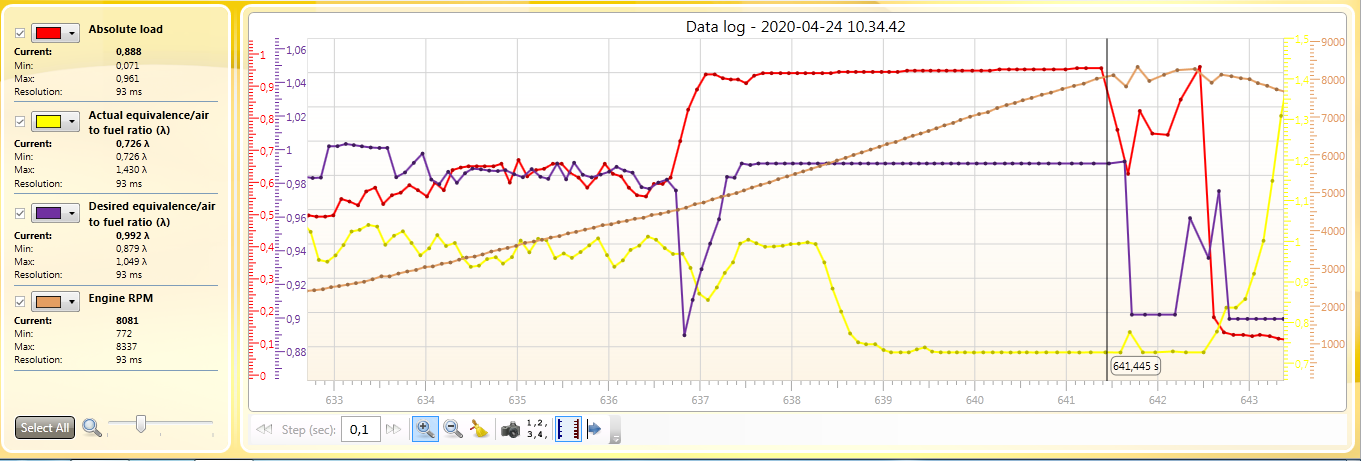Click the broom clear icon
This screenshot has width=1361, height=461.
(481, 429)
